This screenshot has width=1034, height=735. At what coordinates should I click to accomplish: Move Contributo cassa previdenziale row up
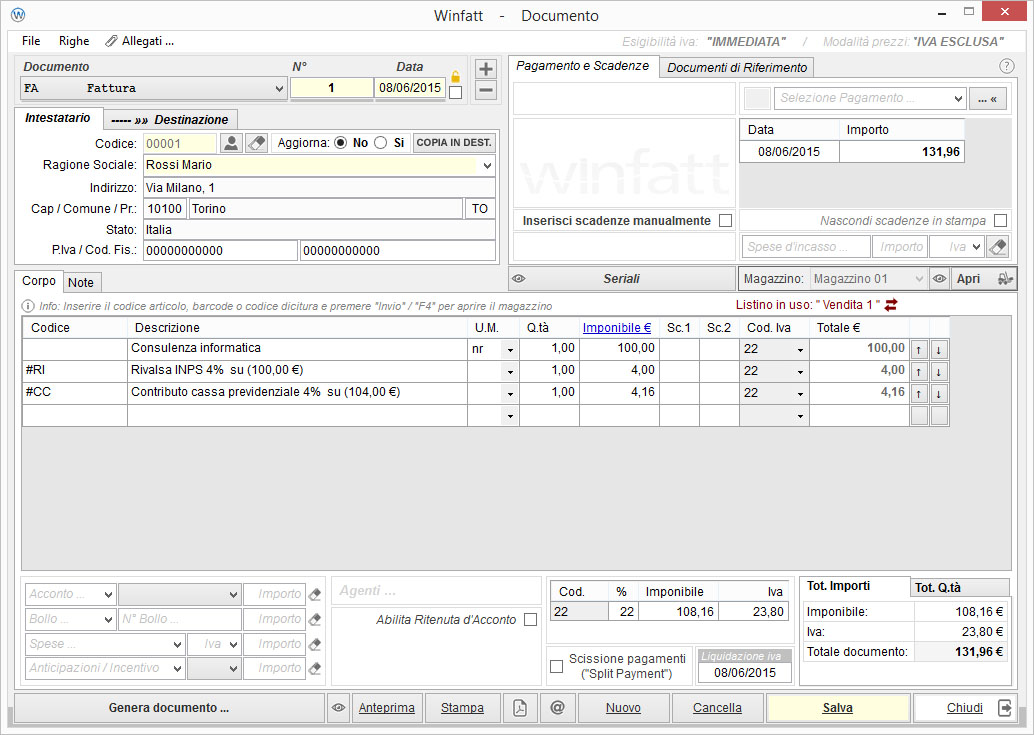(x=919, y=394)
